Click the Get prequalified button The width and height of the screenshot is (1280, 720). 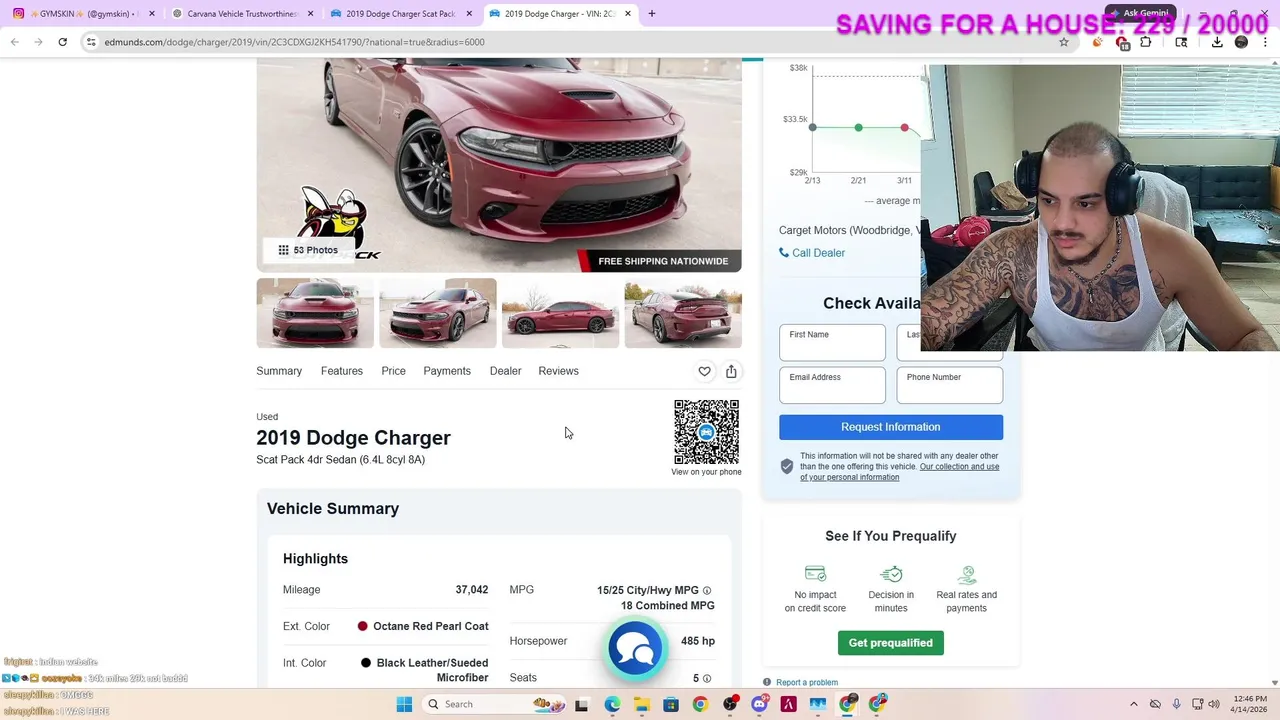coord(891,643)
